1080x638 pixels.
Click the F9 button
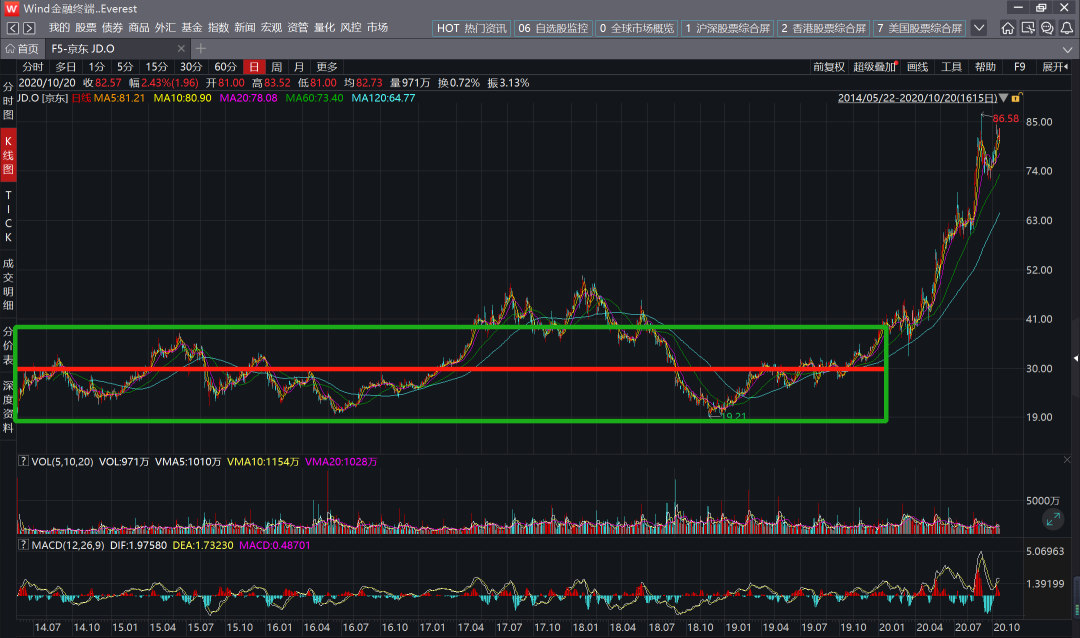pos(1020,67)
